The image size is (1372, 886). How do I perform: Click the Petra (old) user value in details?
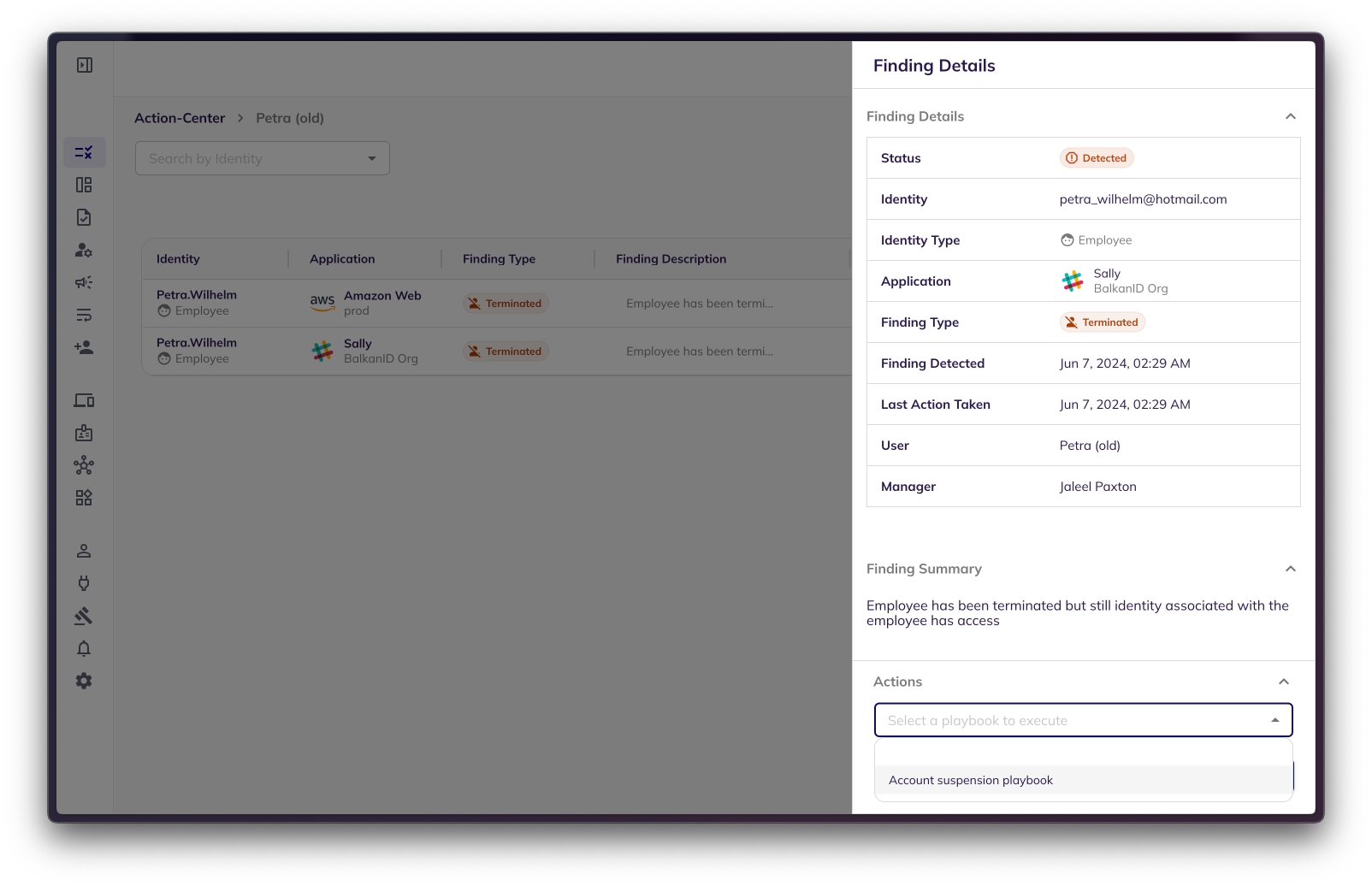(x=1090, y=446)
